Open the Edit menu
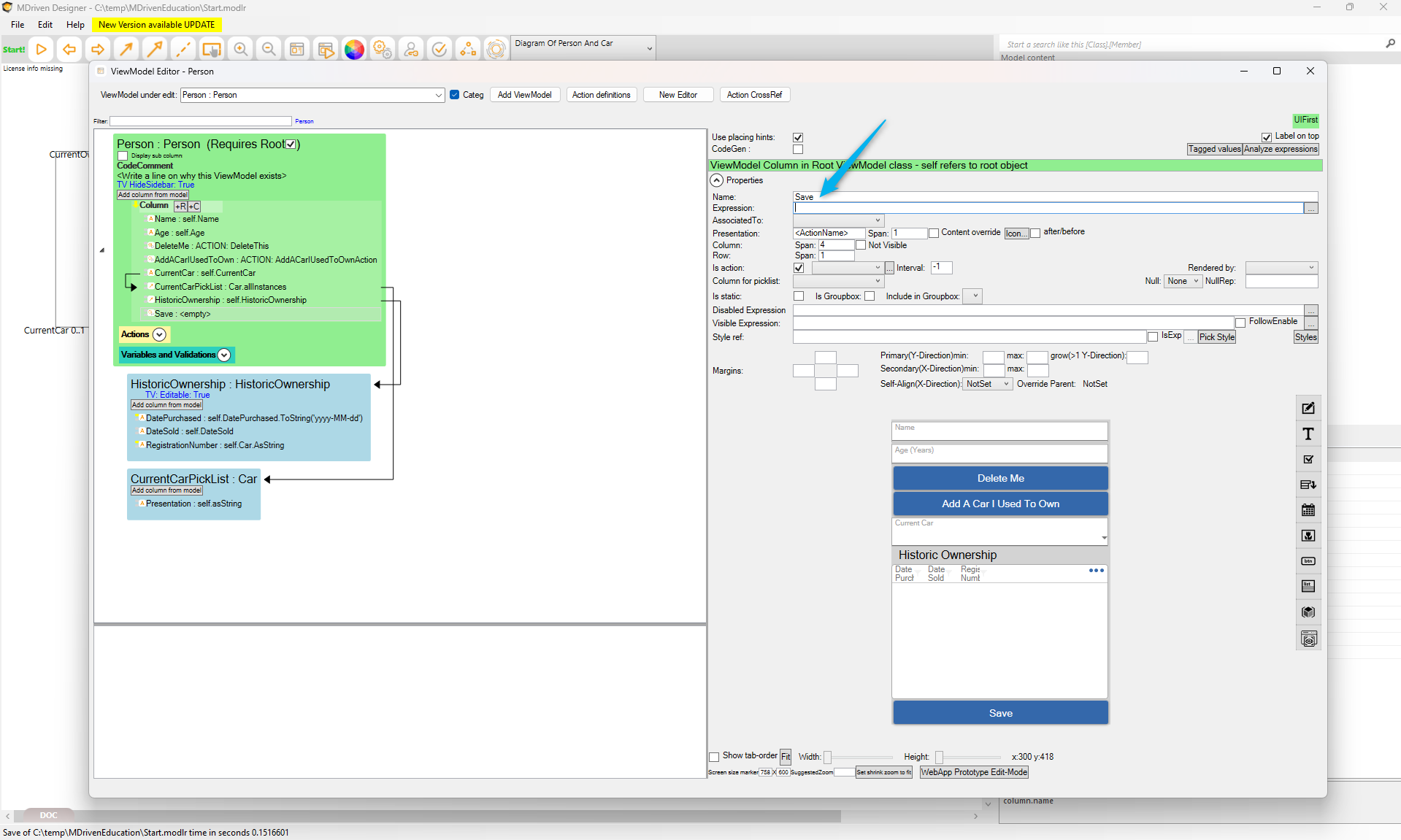This screenshot has height=840, width=1401. 45,24
